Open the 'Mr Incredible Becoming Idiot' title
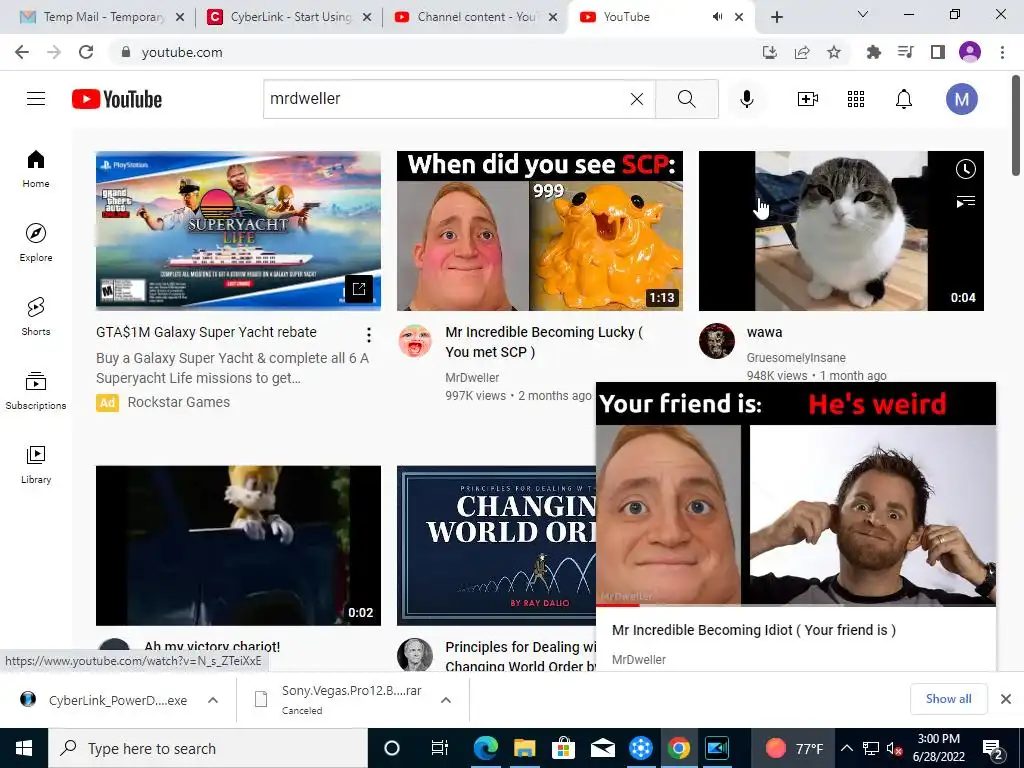This screenshot has height=768, width=1024. click(754, 630)
